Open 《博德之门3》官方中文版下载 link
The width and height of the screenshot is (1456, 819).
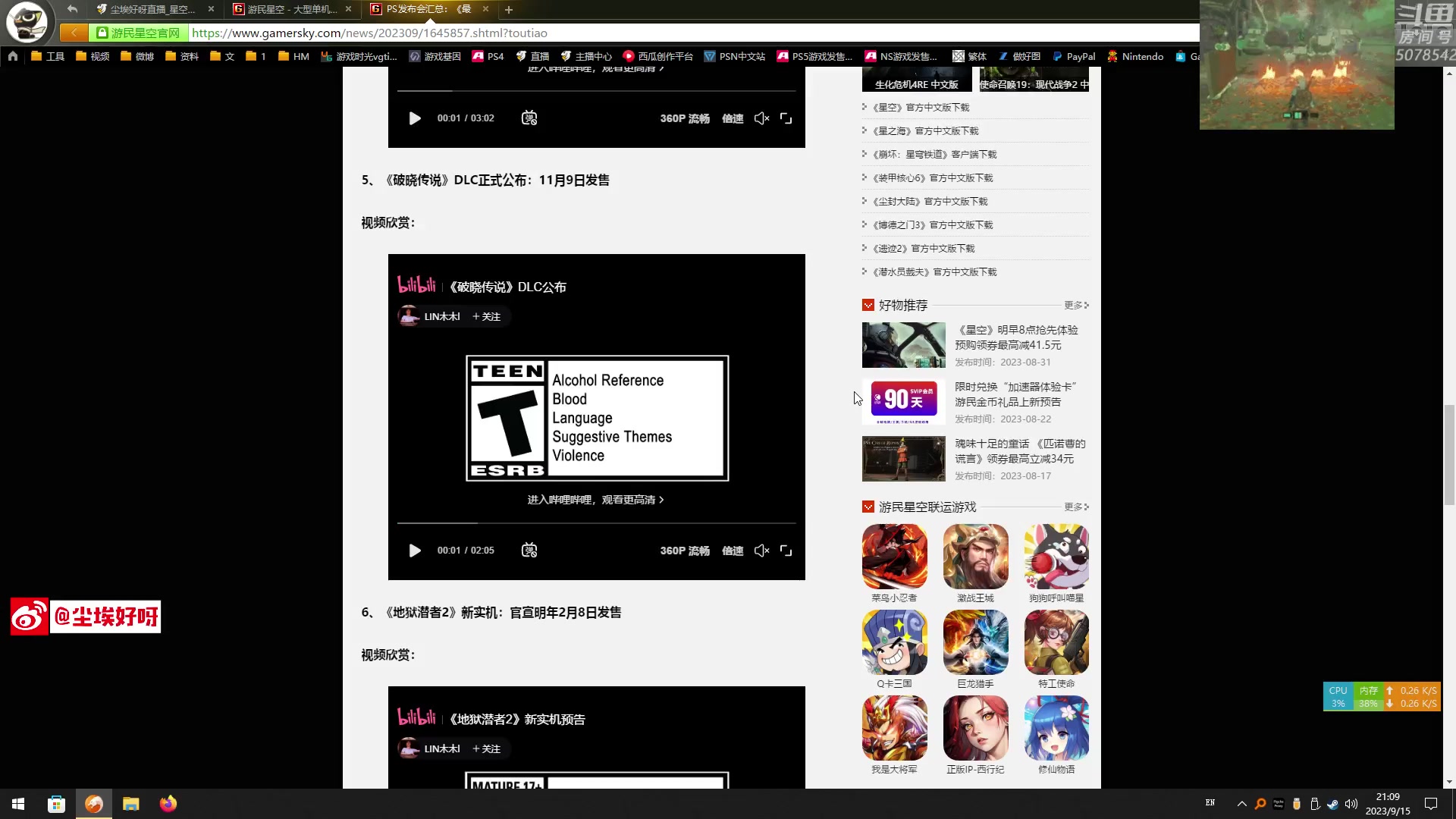[x=933, y=225]
